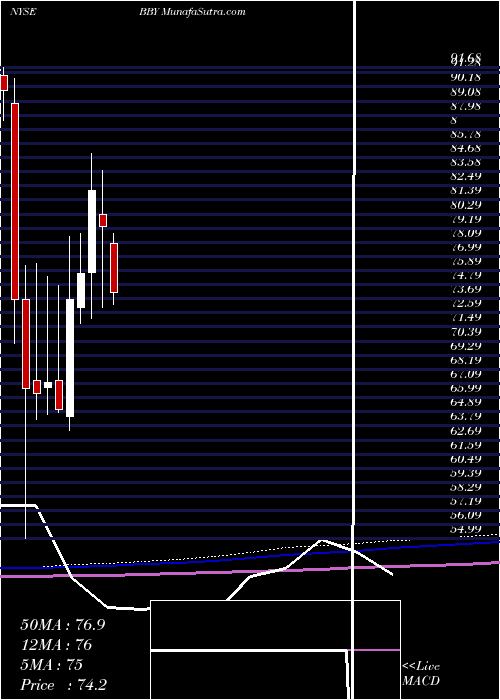Click the 70.39 price axis label
This screenshot has width=500, height=700.
pyautogui.click(x=465, y=332)
